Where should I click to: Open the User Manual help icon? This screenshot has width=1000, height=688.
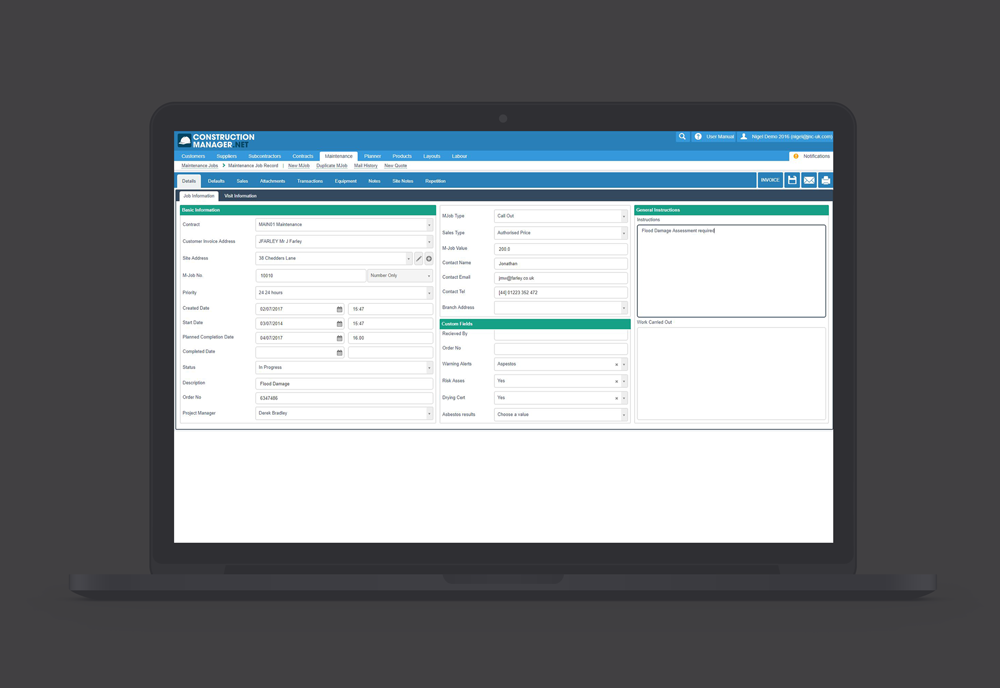[698, 137]
